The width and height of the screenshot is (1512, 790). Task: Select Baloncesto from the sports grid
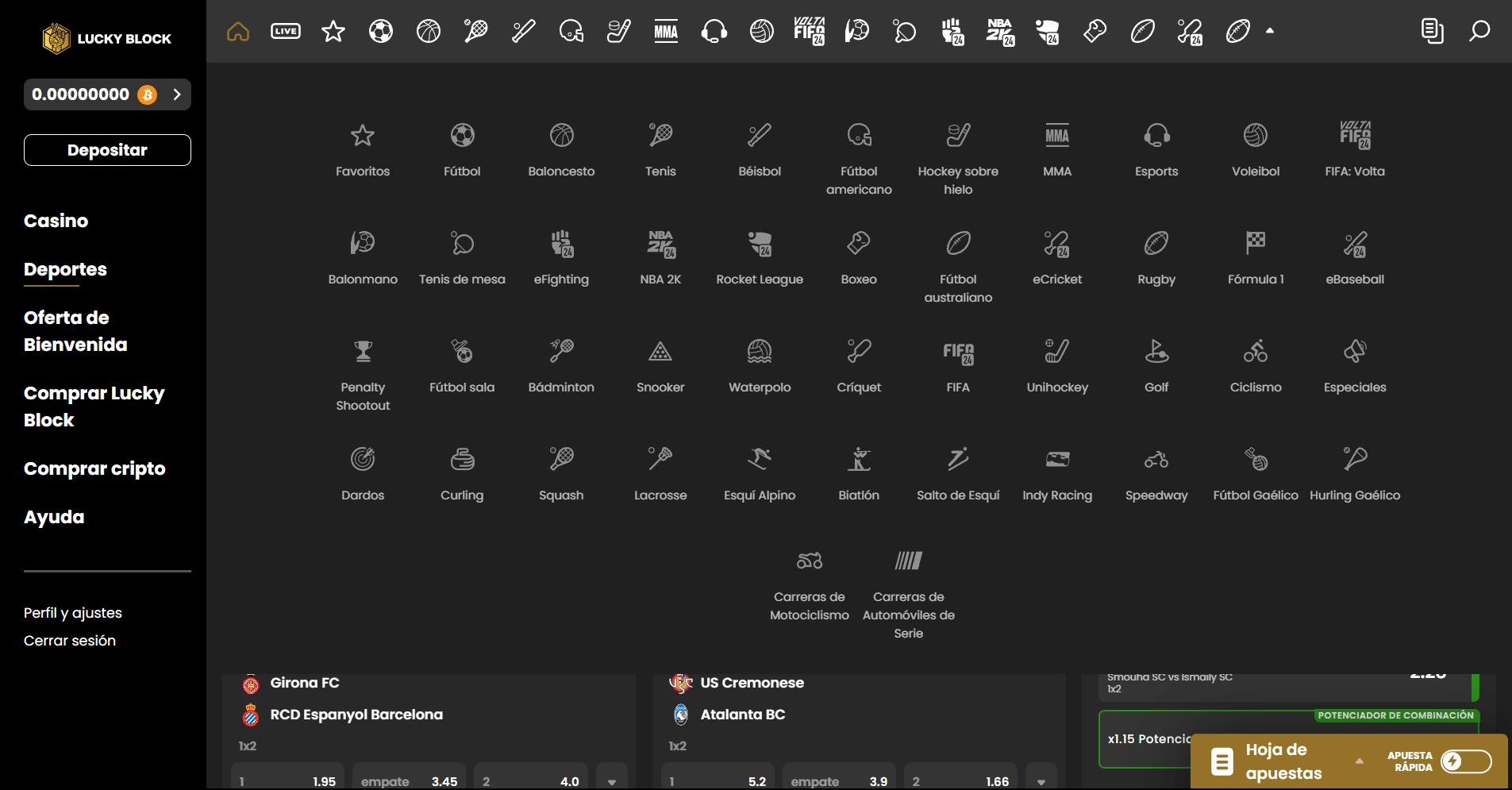(x=561, y=150)
